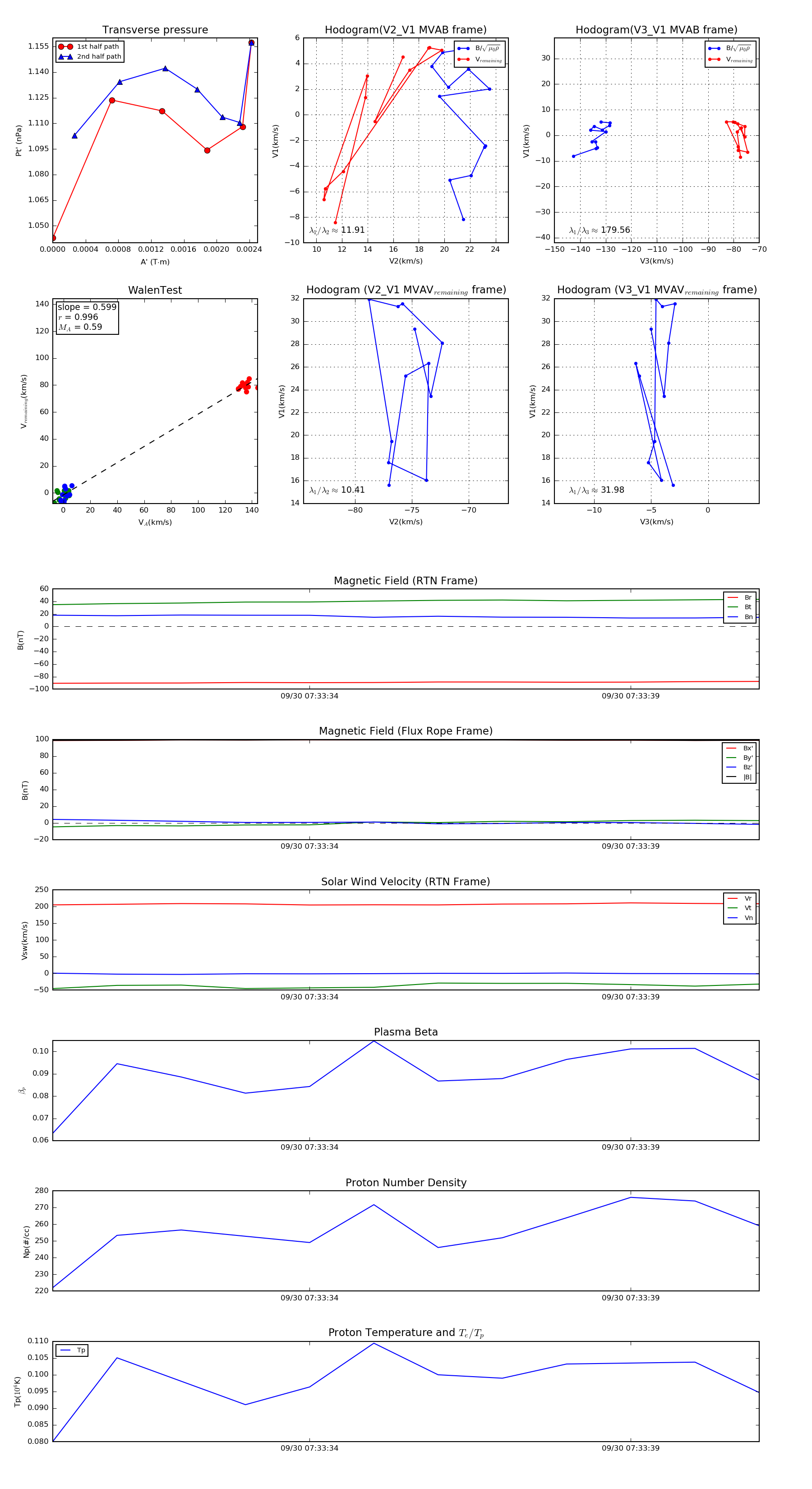
Task: Click the 'Bn' legend entry
Action: click(x=740, y=617)
